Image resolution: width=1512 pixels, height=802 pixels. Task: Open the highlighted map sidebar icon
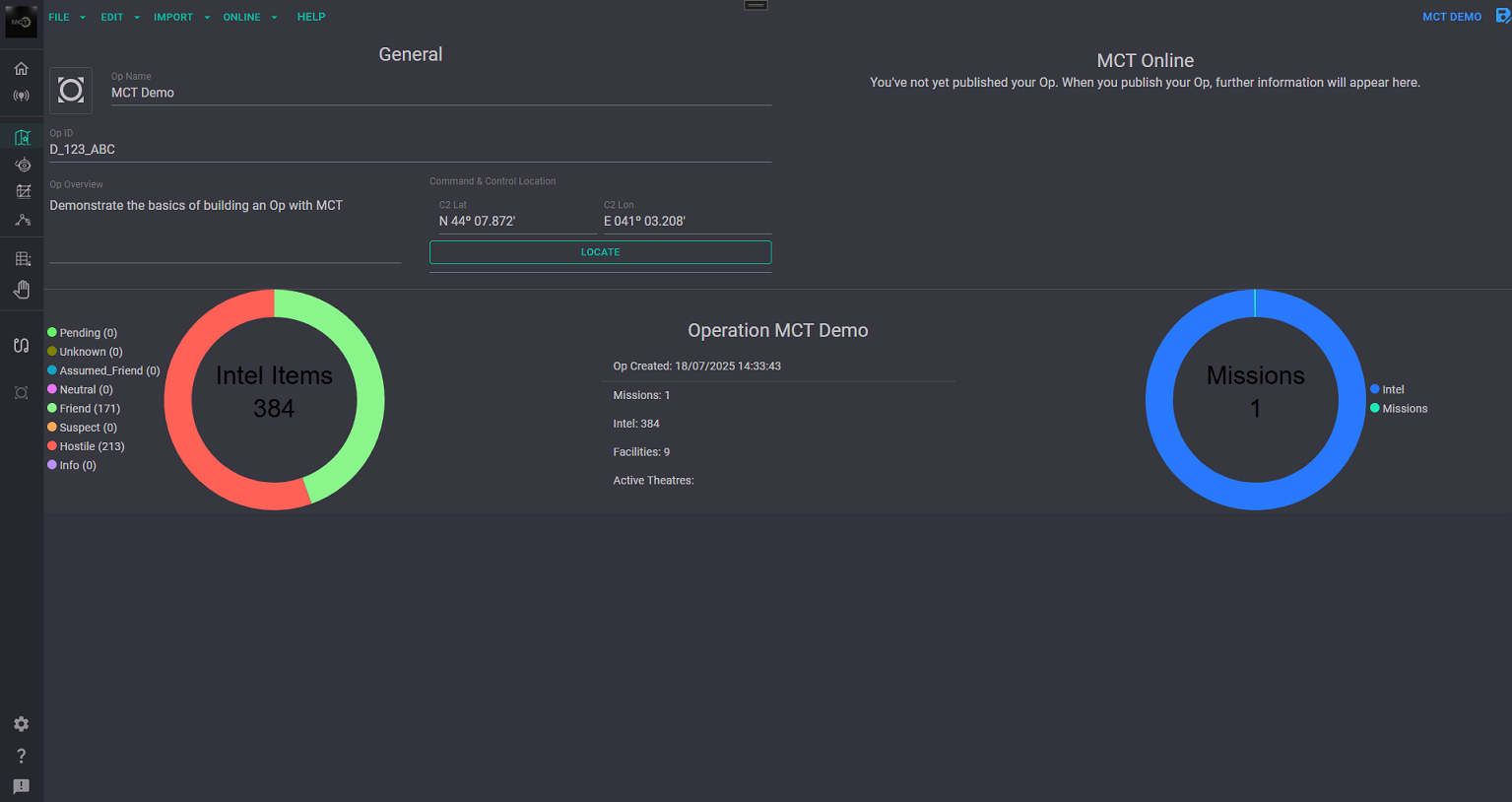tap(22, 137)
